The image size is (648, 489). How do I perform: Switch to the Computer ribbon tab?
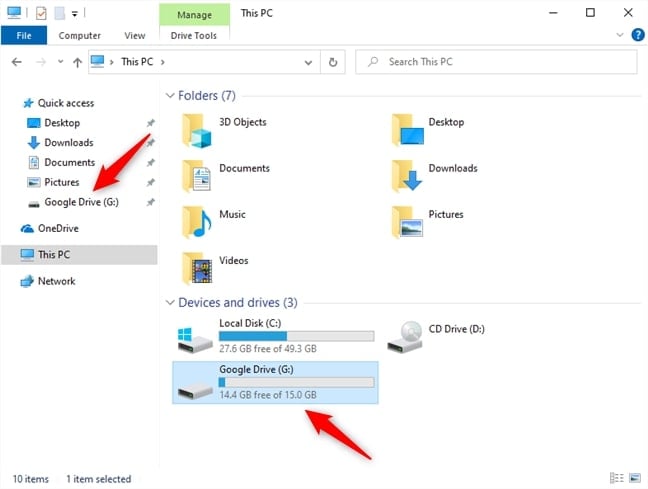79,36
